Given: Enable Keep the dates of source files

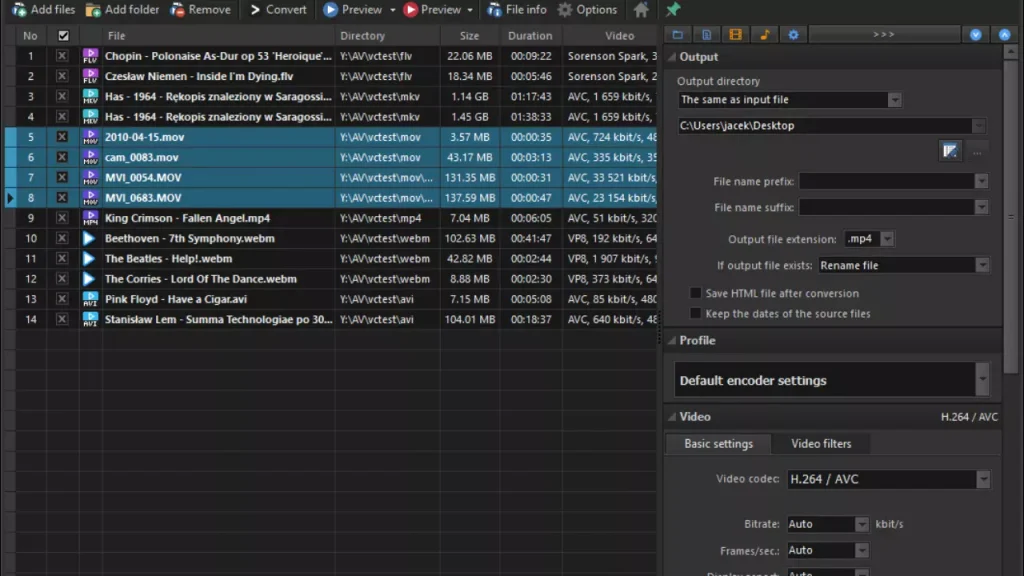Looking at the screenshot, I should point(696,313).
